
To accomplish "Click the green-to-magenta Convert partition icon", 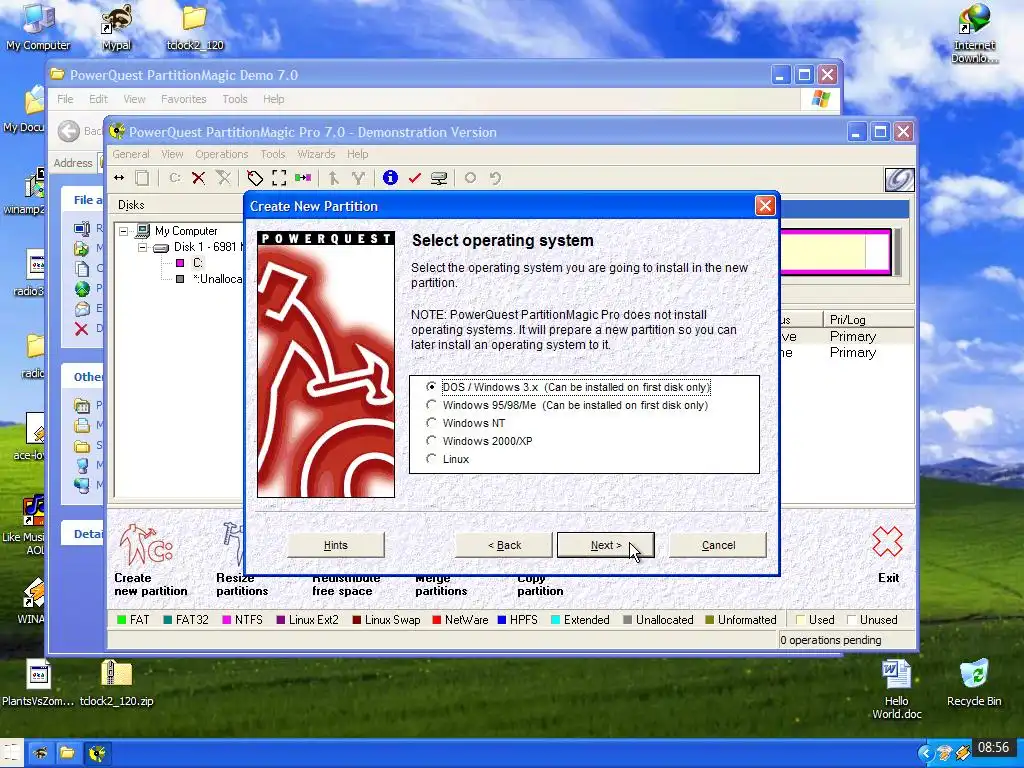I will tap(303, 178).
